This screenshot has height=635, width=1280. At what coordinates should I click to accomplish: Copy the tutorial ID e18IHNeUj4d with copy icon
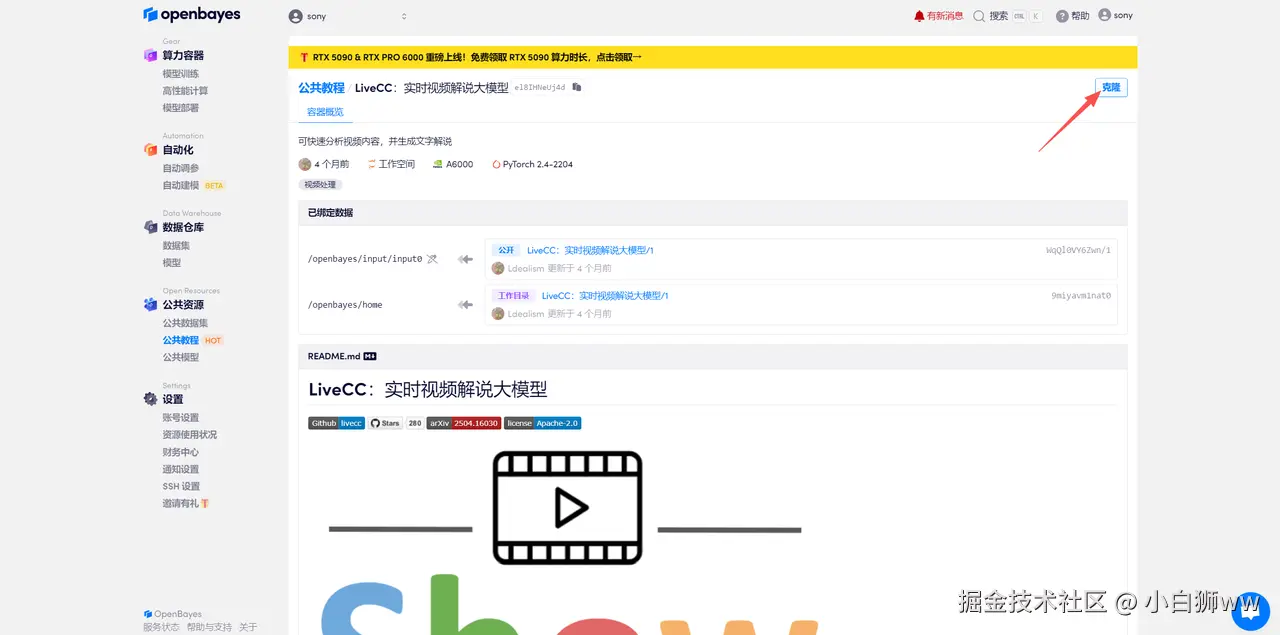577,88
